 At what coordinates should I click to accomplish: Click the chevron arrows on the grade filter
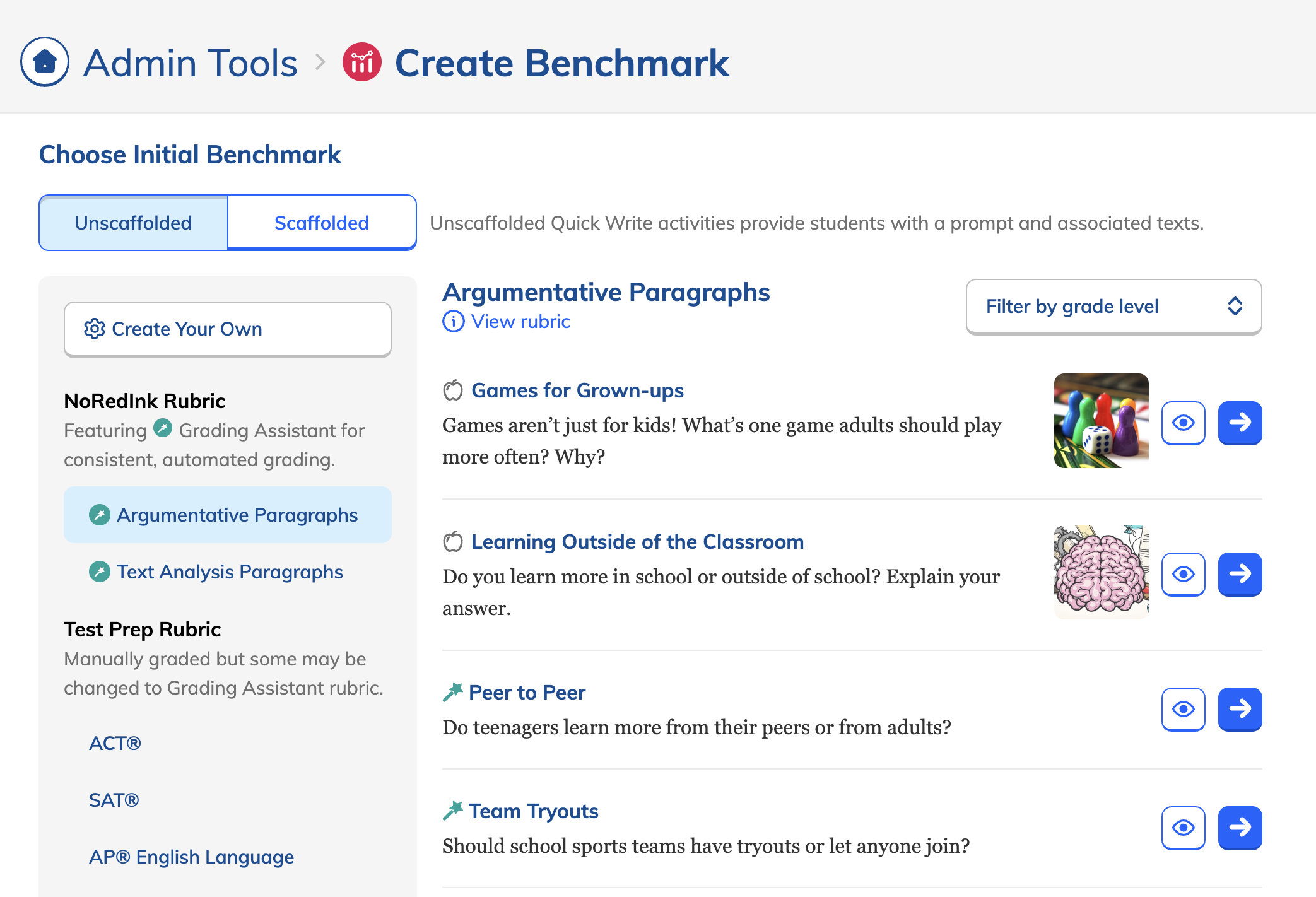(x=1235, y=307)
